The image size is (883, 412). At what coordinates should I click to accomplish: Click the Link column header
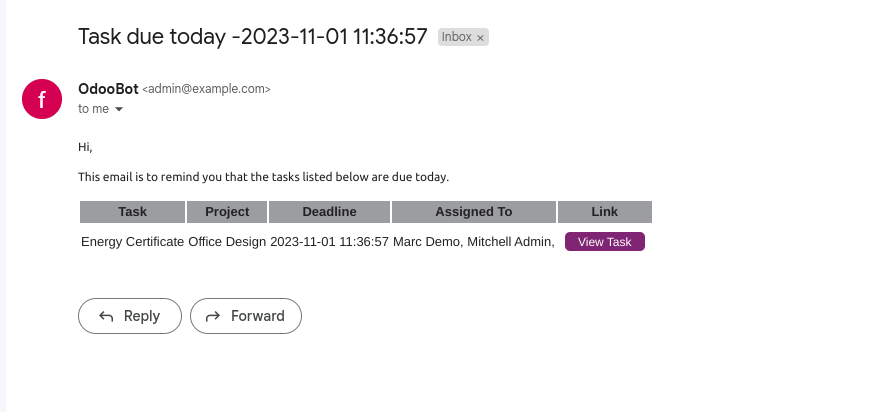pyautogui.click(x=605, y=212)
